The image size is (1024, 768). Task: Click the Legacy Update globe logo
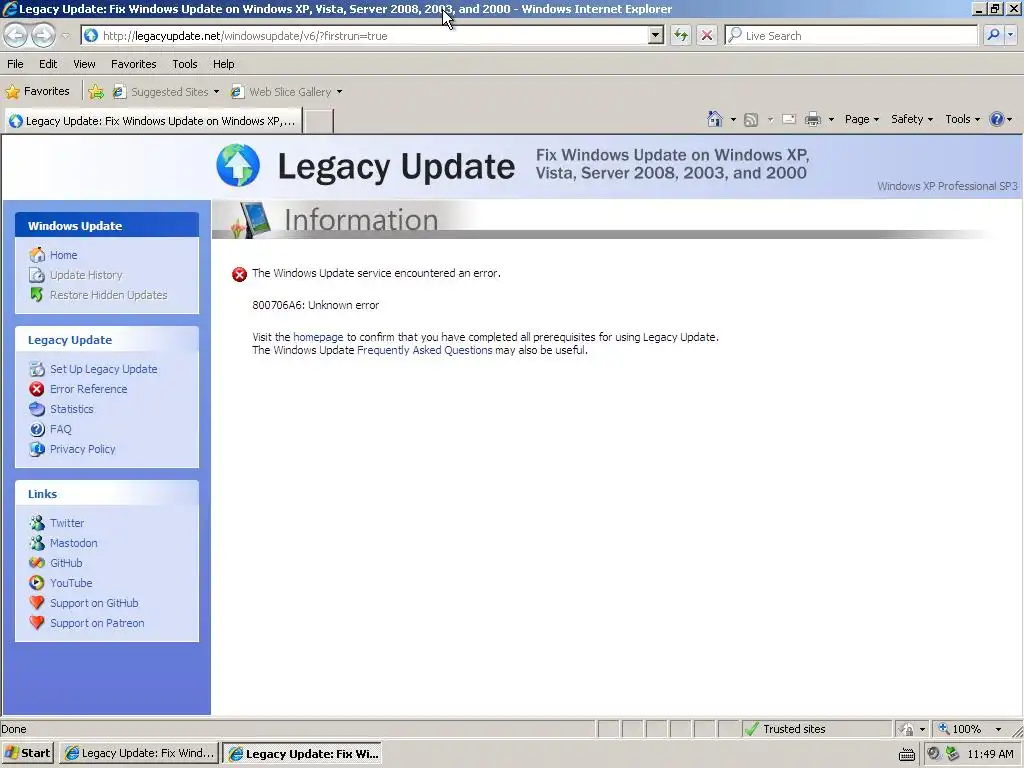pyautogui.click(x=238, y=165)
